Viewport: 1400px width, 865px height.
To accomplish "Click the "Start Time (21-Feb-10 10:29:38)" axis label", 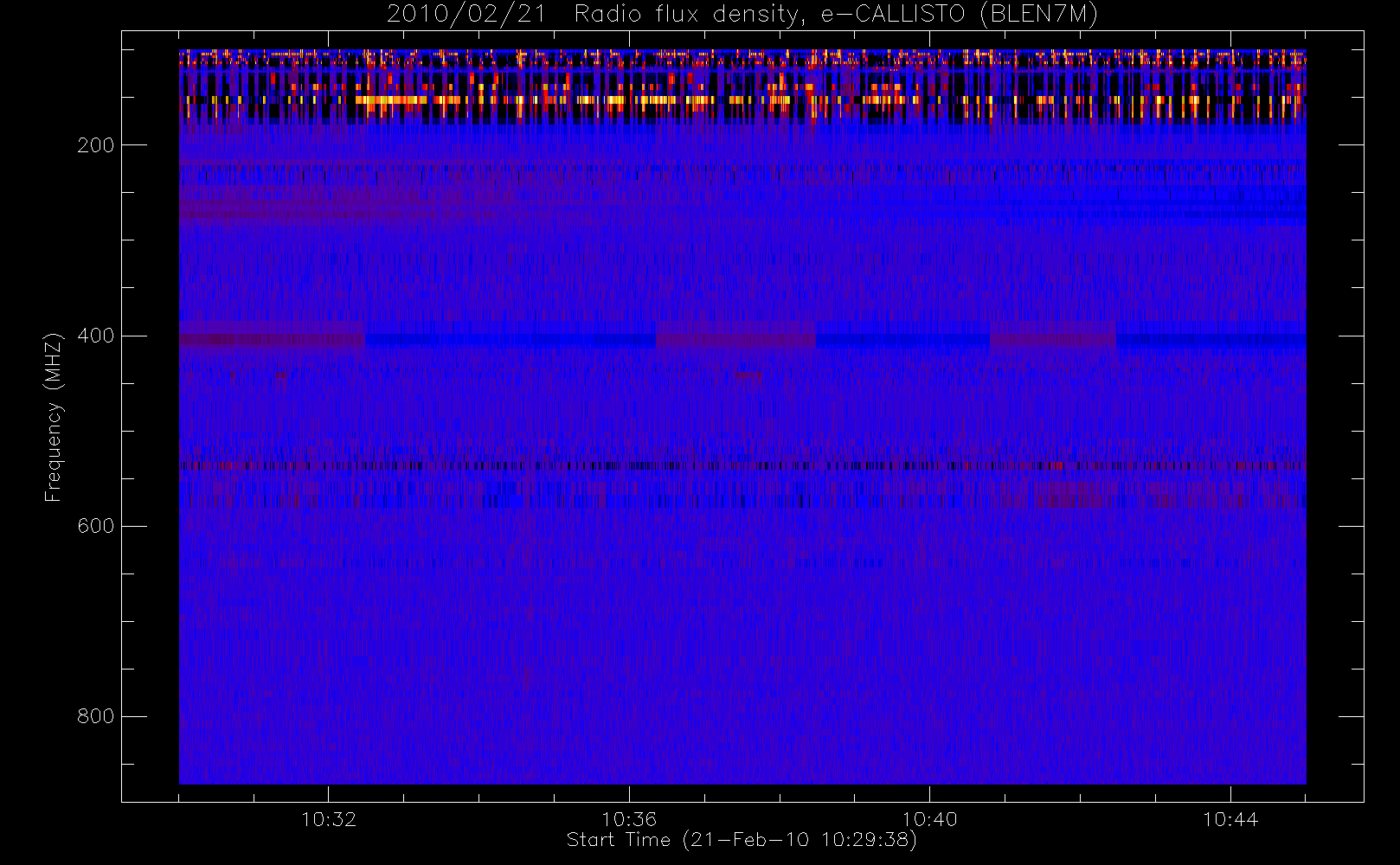I will click(x=742, y=840).
